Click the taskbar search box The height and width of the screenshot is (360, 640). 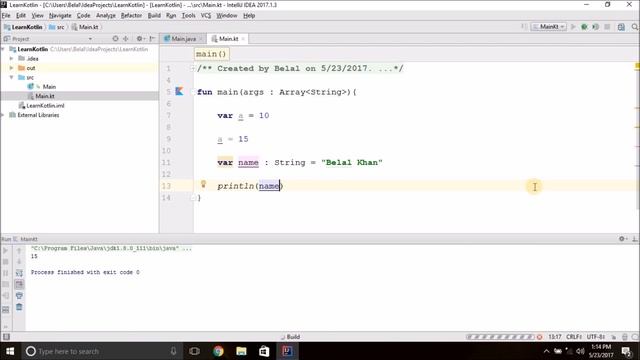[x=102, y=351]
